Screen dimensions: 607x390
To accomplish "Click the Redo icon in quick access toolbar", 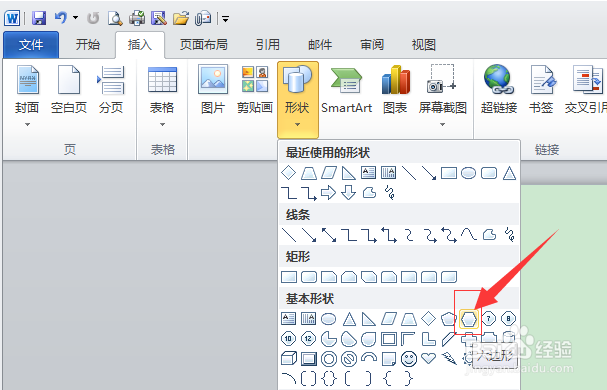I will (x=93, y=18).
